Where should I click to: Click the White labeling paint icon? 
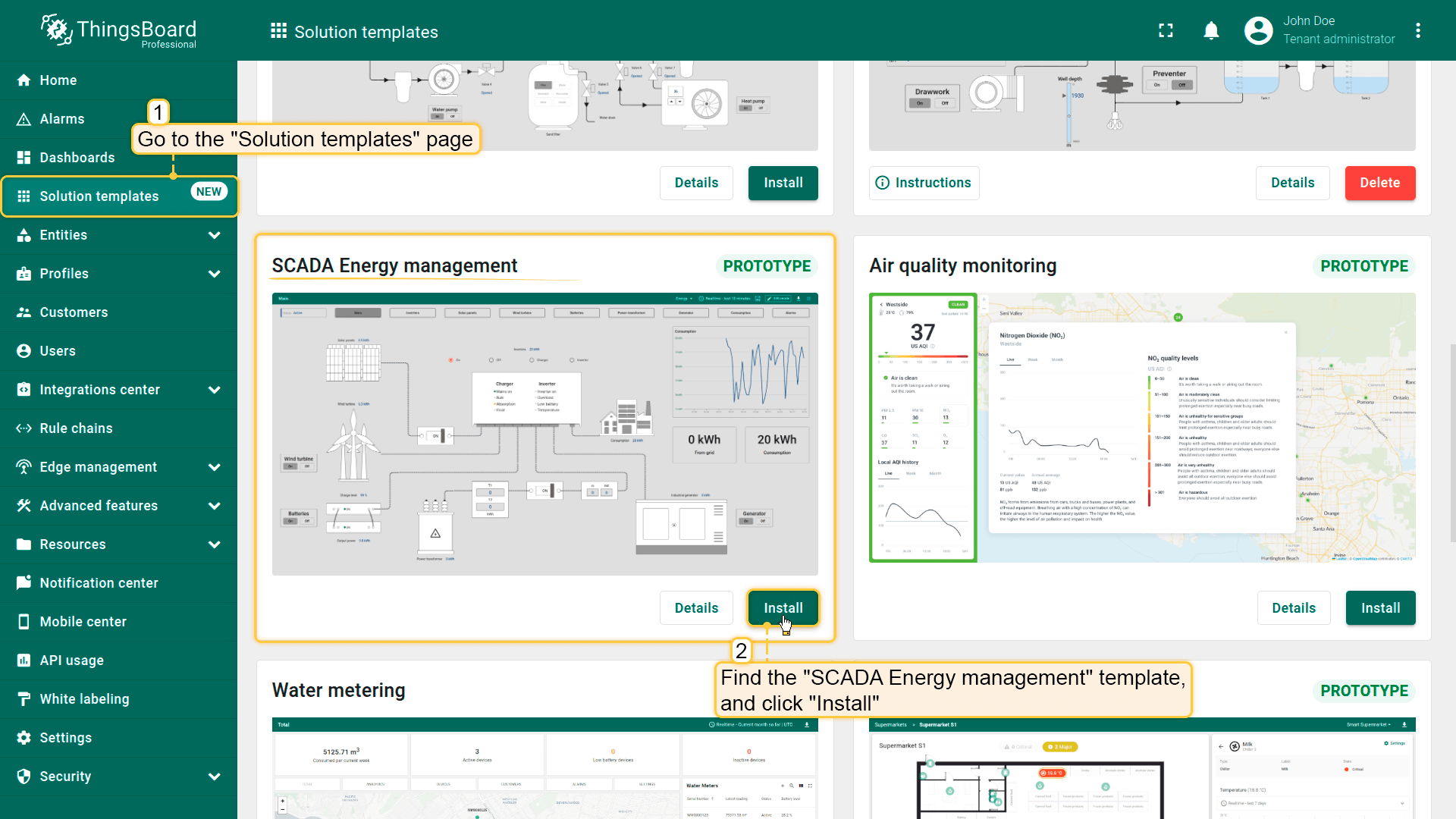24,699
